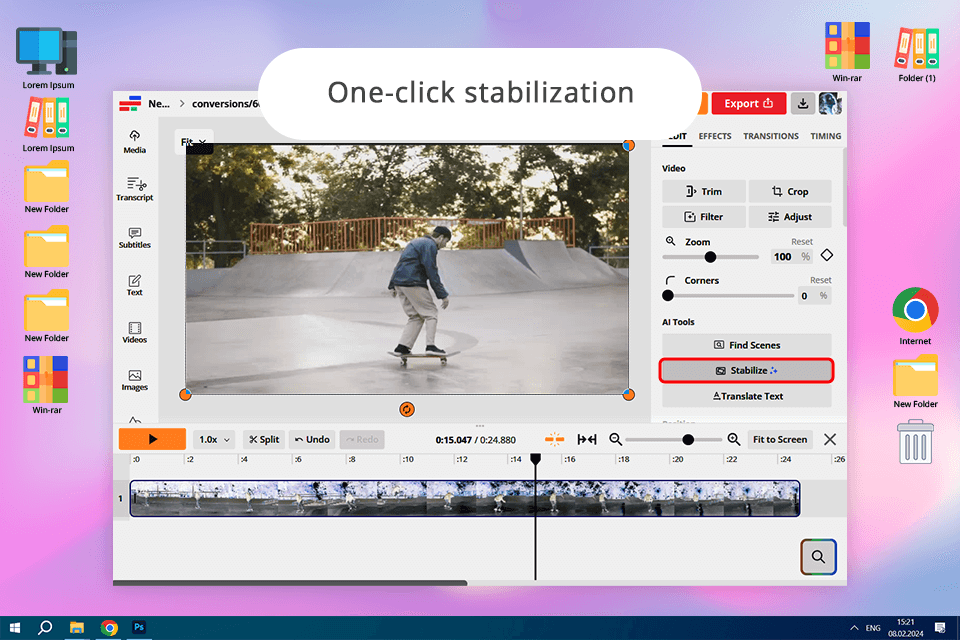960x640 pixels.
Task: Open the Images library
Action: click(x=135, y=380)
